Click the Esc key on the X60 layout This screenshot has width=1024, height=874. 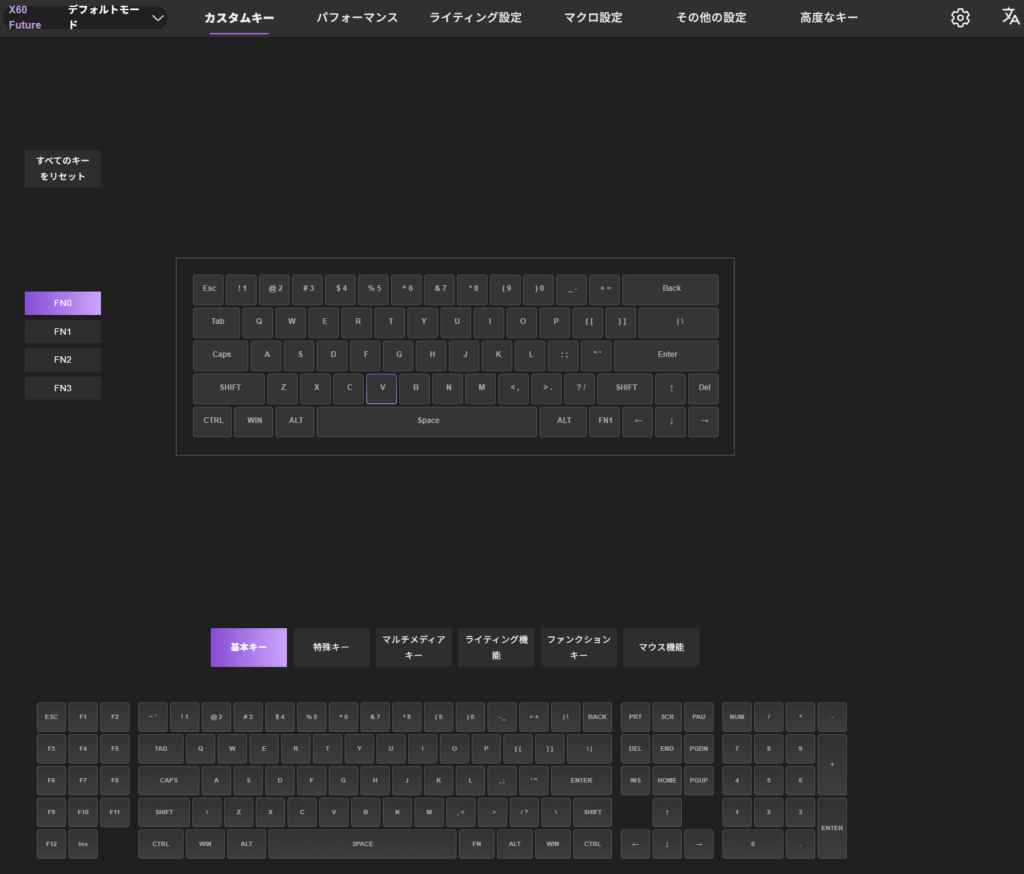point(208,289)
